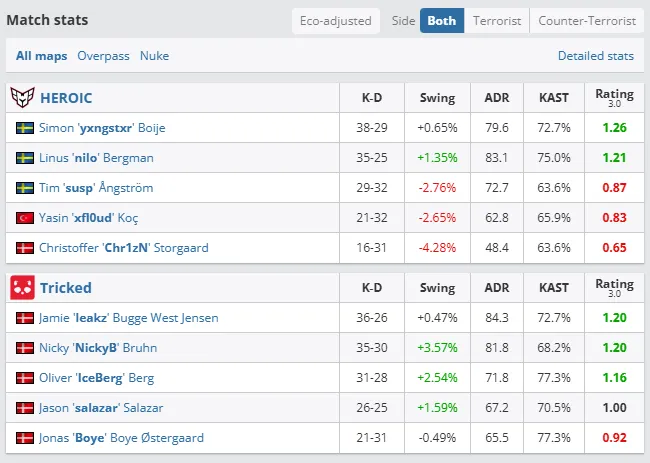Open the Tricked team name link

point(65,288)
